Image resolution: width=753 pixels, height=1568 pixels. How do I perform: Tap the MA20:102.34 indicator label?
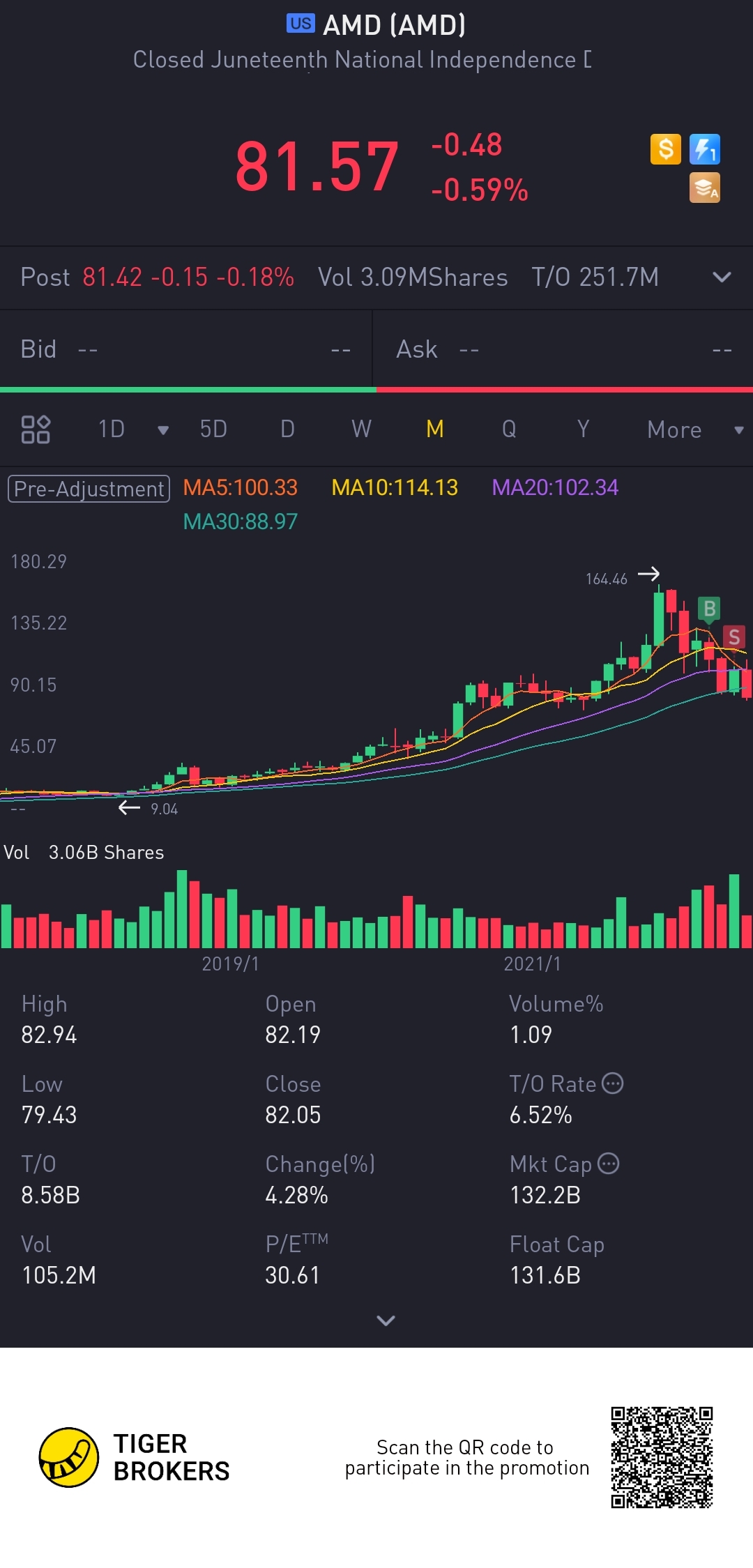(x=555, y=487)
